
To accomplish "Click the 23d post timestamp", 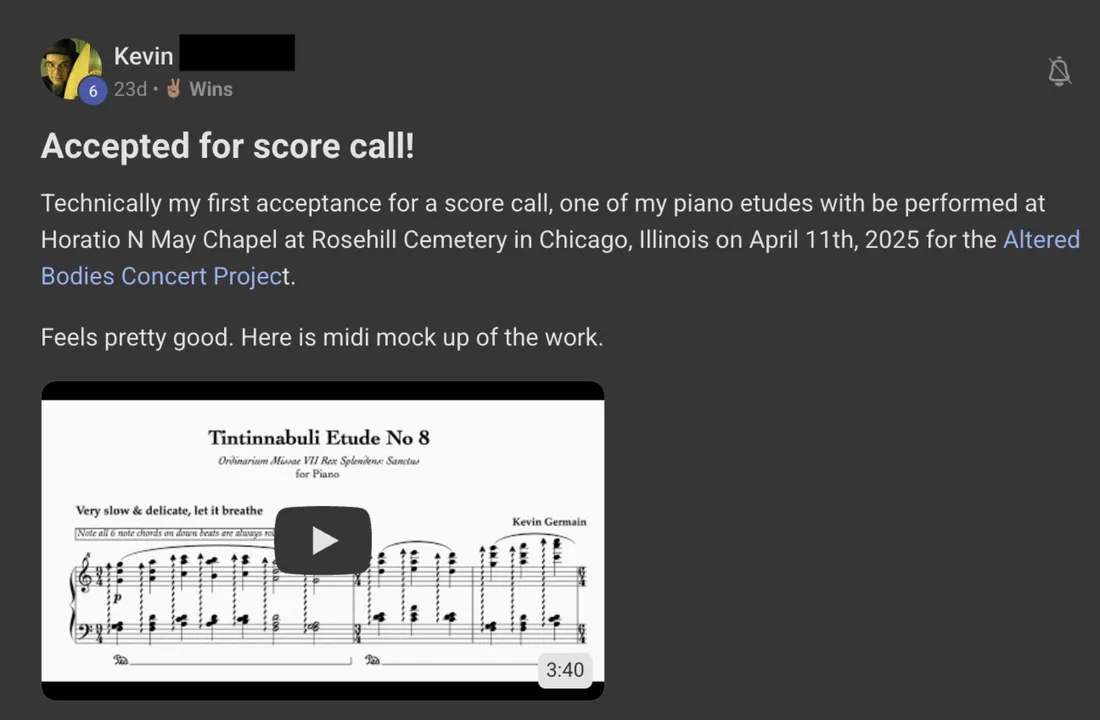I will [x=130, y=89].
